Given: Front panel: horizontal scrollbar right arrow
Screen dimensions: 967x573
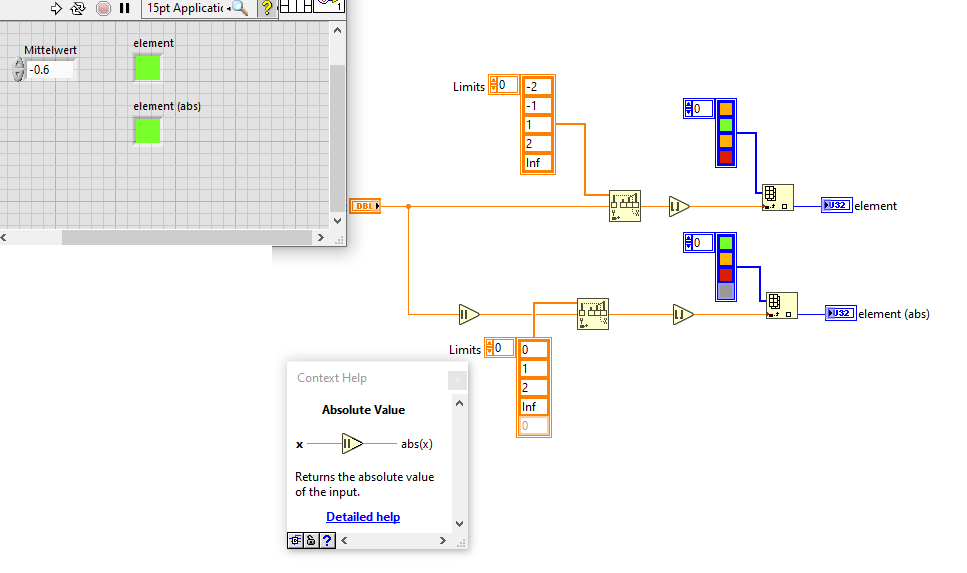Looking at the screenshot, I should pyautogui.click(x=321, y=237).
